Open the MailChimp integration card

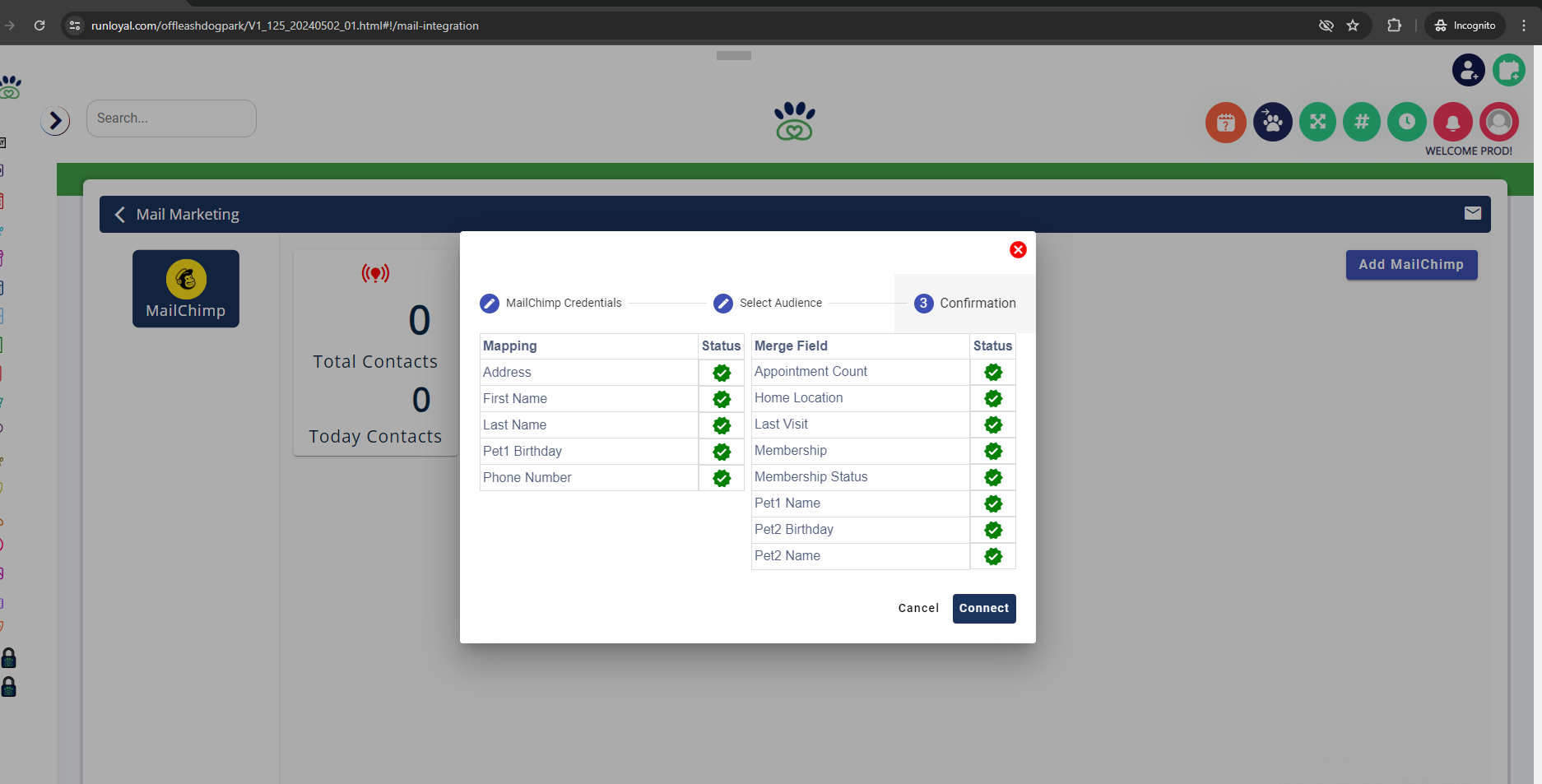[x=186, y=289]
